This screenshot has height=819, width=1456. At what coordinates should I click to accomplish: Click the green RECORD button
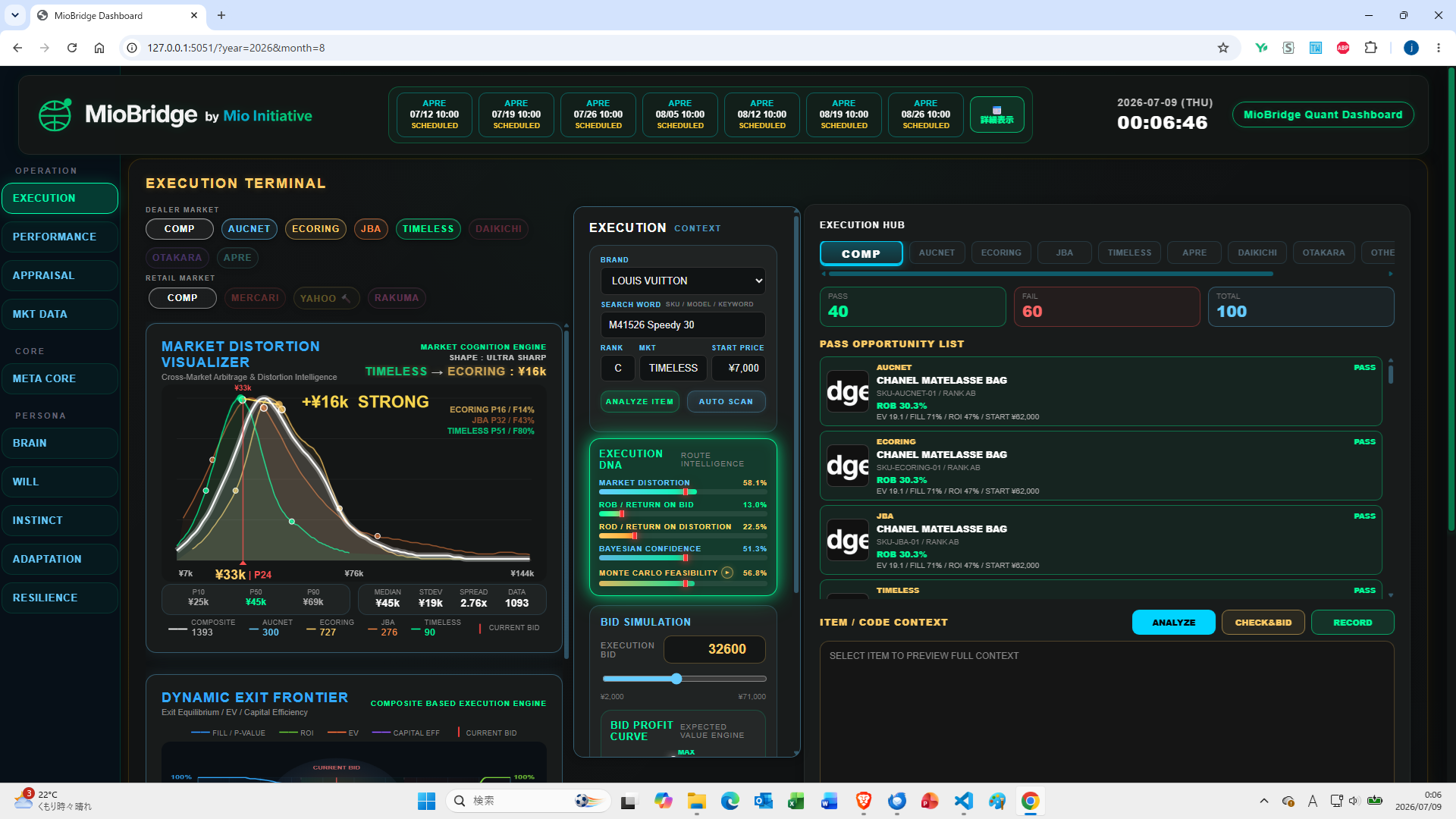click(1353, 623)
